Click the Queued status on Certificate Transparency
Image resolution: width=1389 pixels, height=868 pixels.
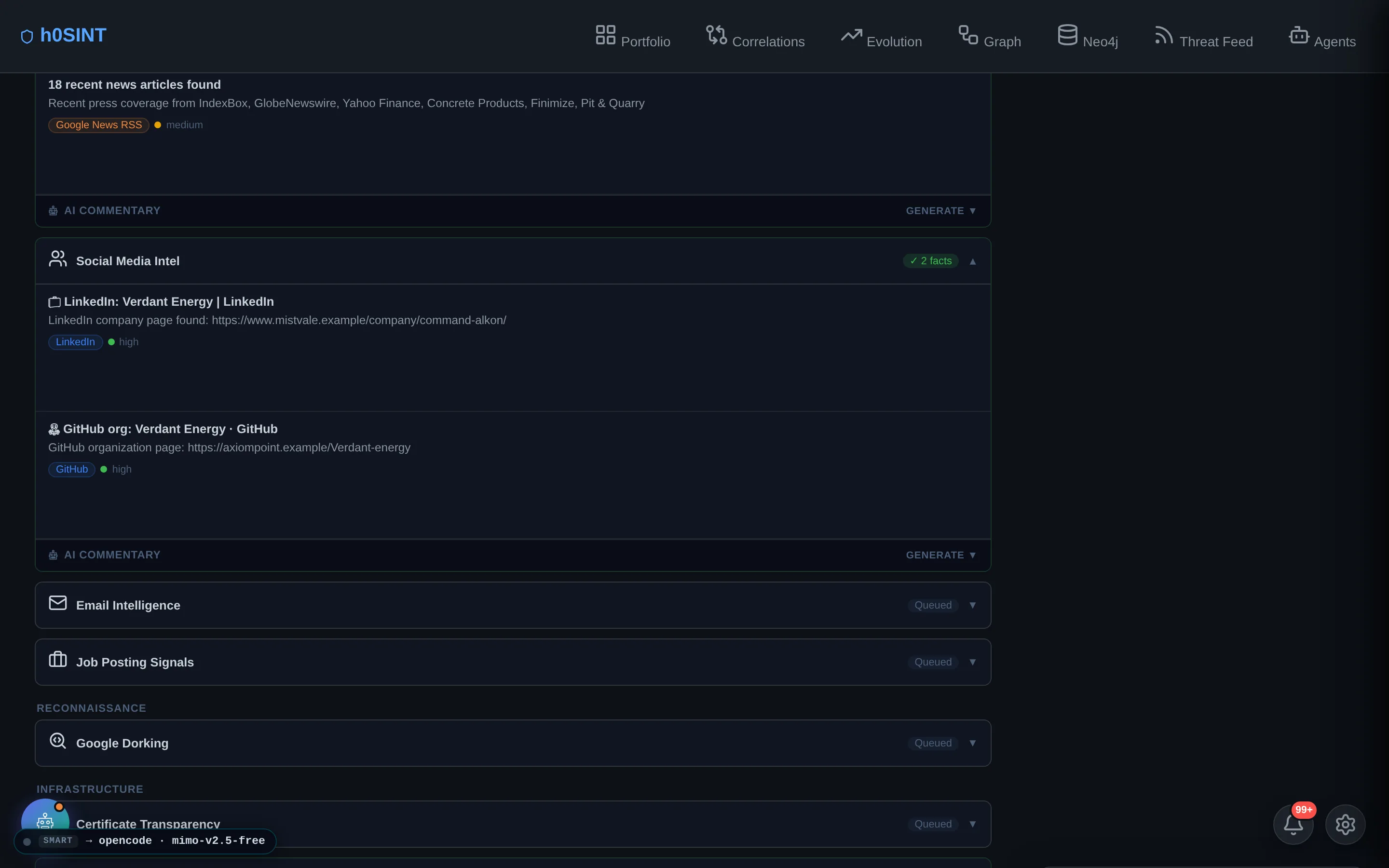coord(933,824)
